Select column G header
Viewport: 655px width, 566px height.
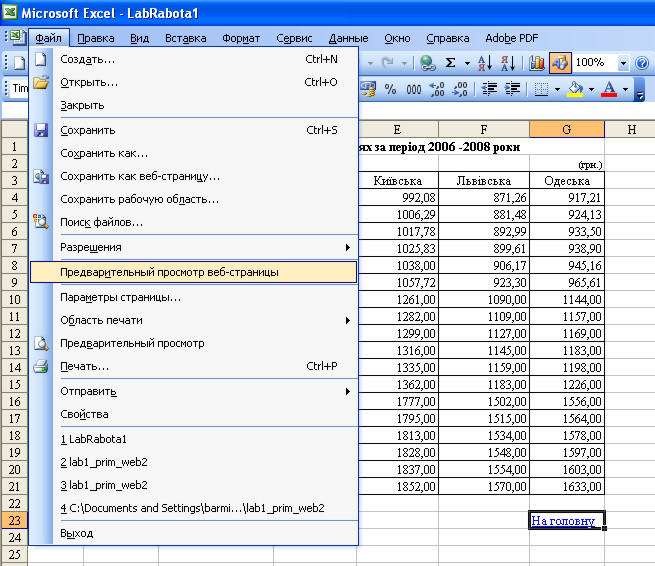[567, 129]
